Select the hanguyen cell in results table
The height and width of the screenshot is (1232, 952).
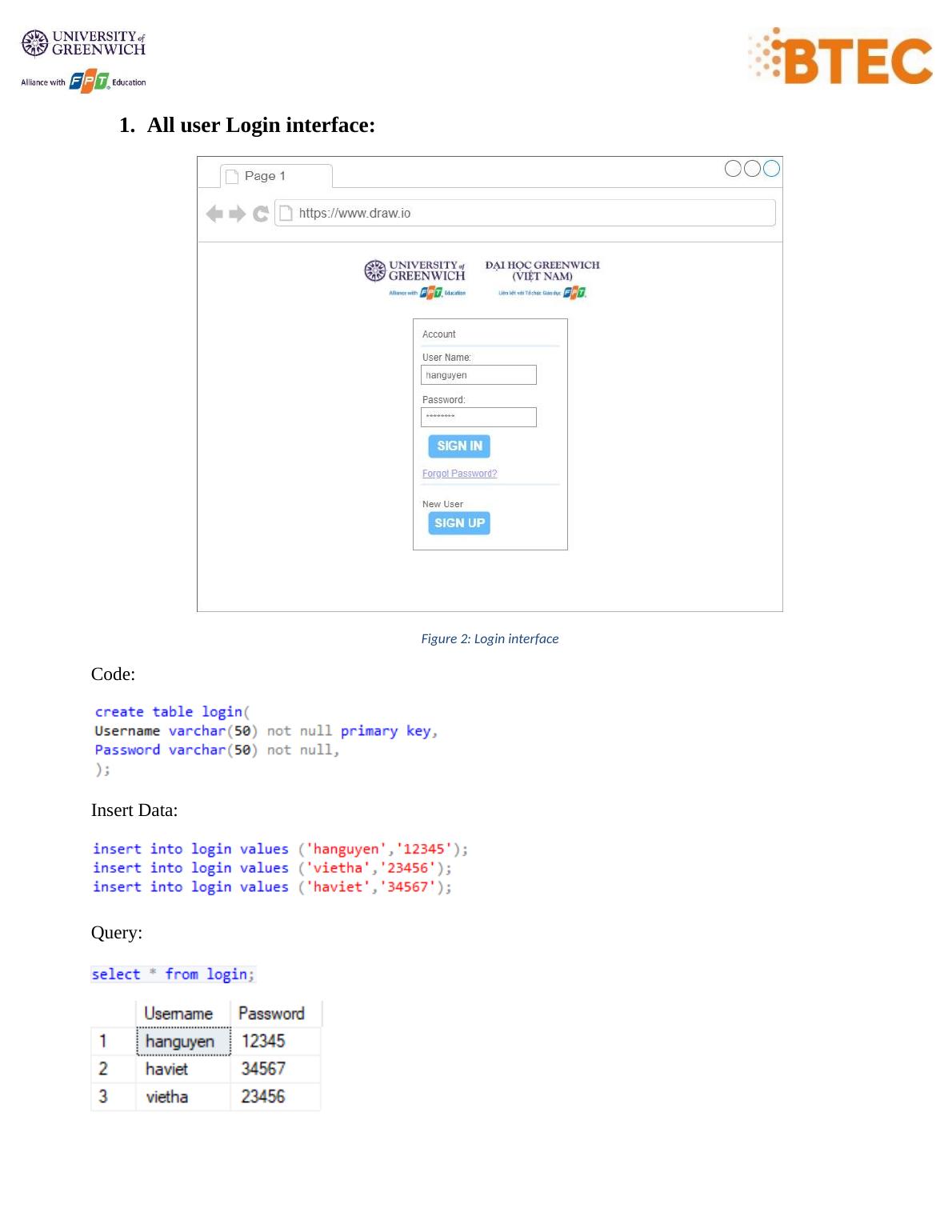coord(183,1042)
